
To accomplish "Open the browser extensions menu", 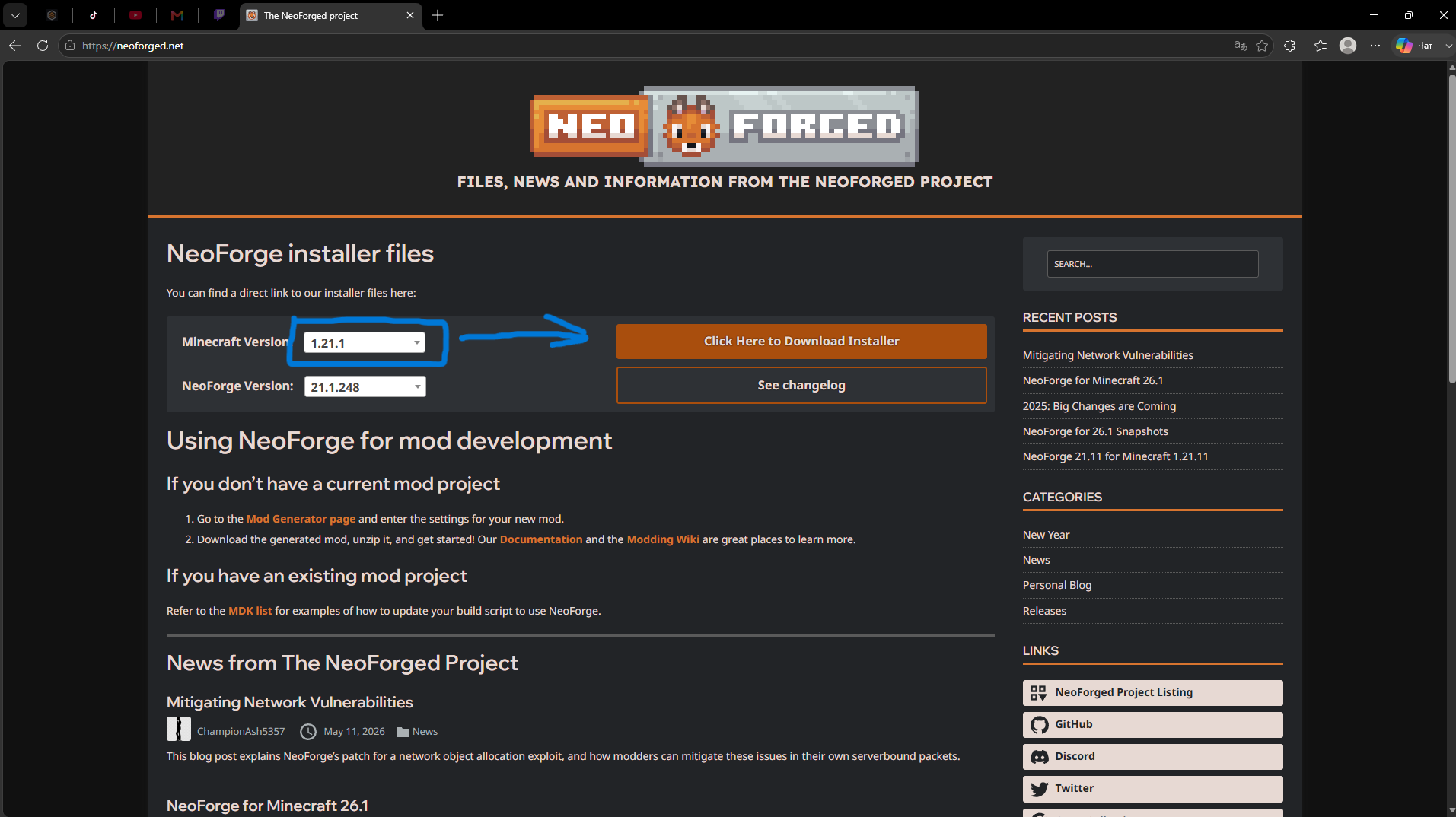I will 1289,46.
